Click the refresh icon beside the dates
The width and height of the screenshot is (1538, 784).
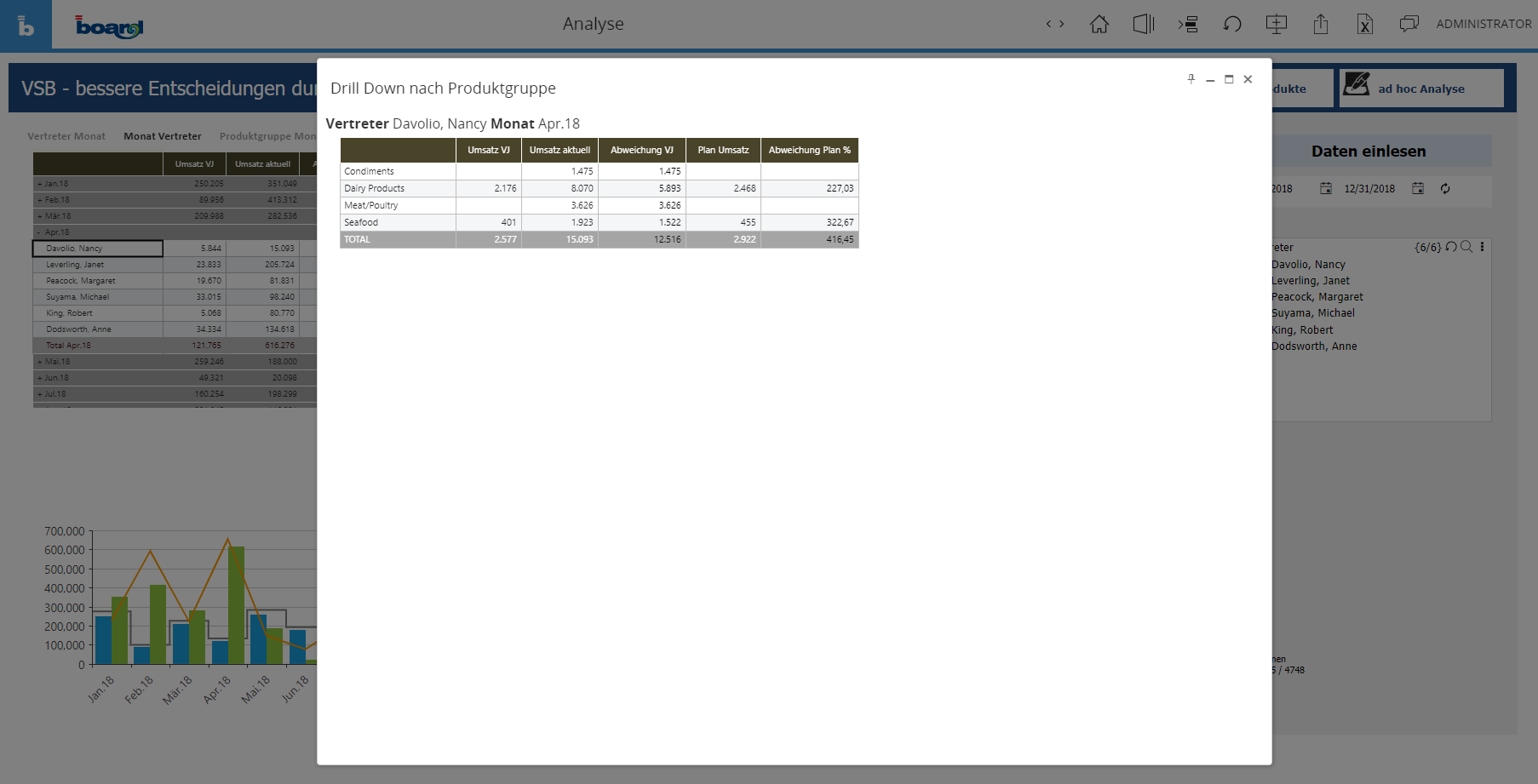1445,188
